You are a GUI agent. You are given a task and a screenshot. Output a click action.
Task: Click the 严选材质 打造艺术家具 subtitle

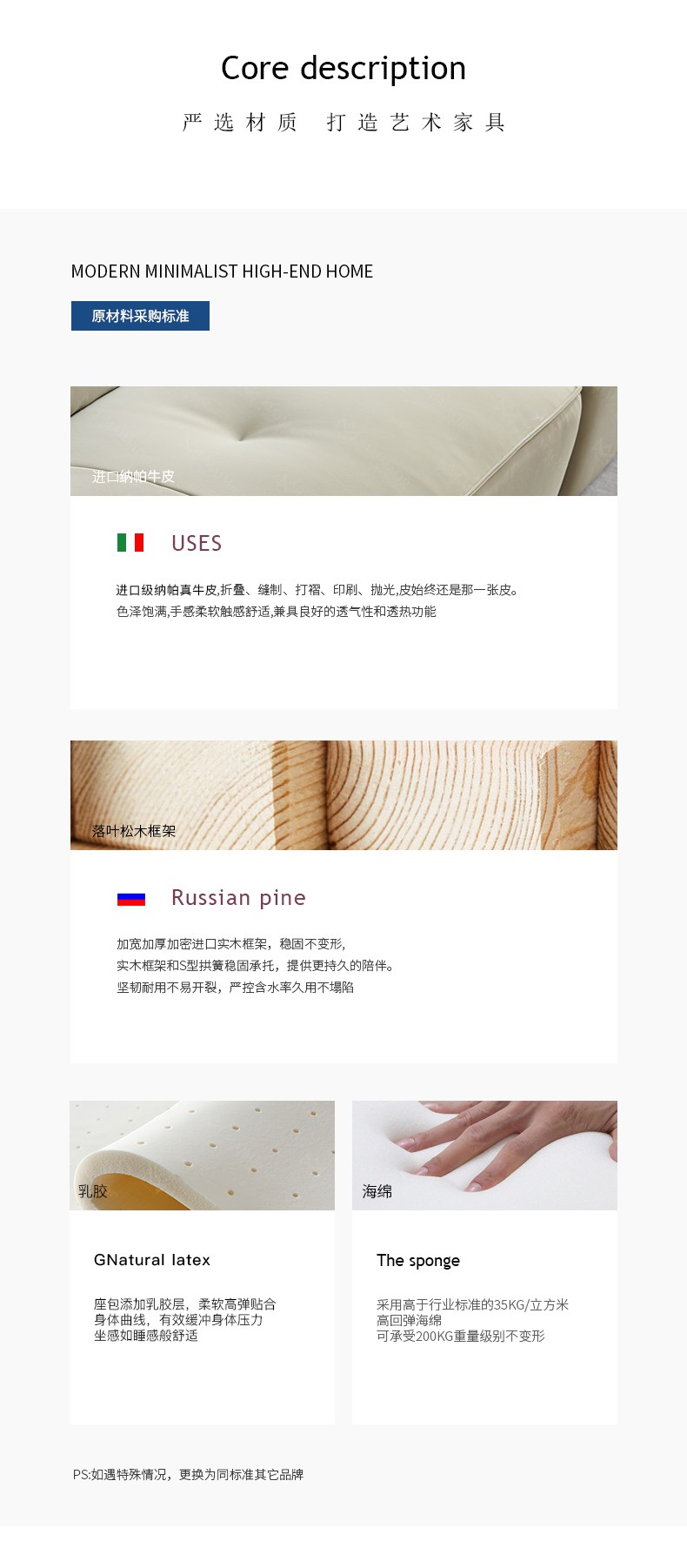click(343, 123)
